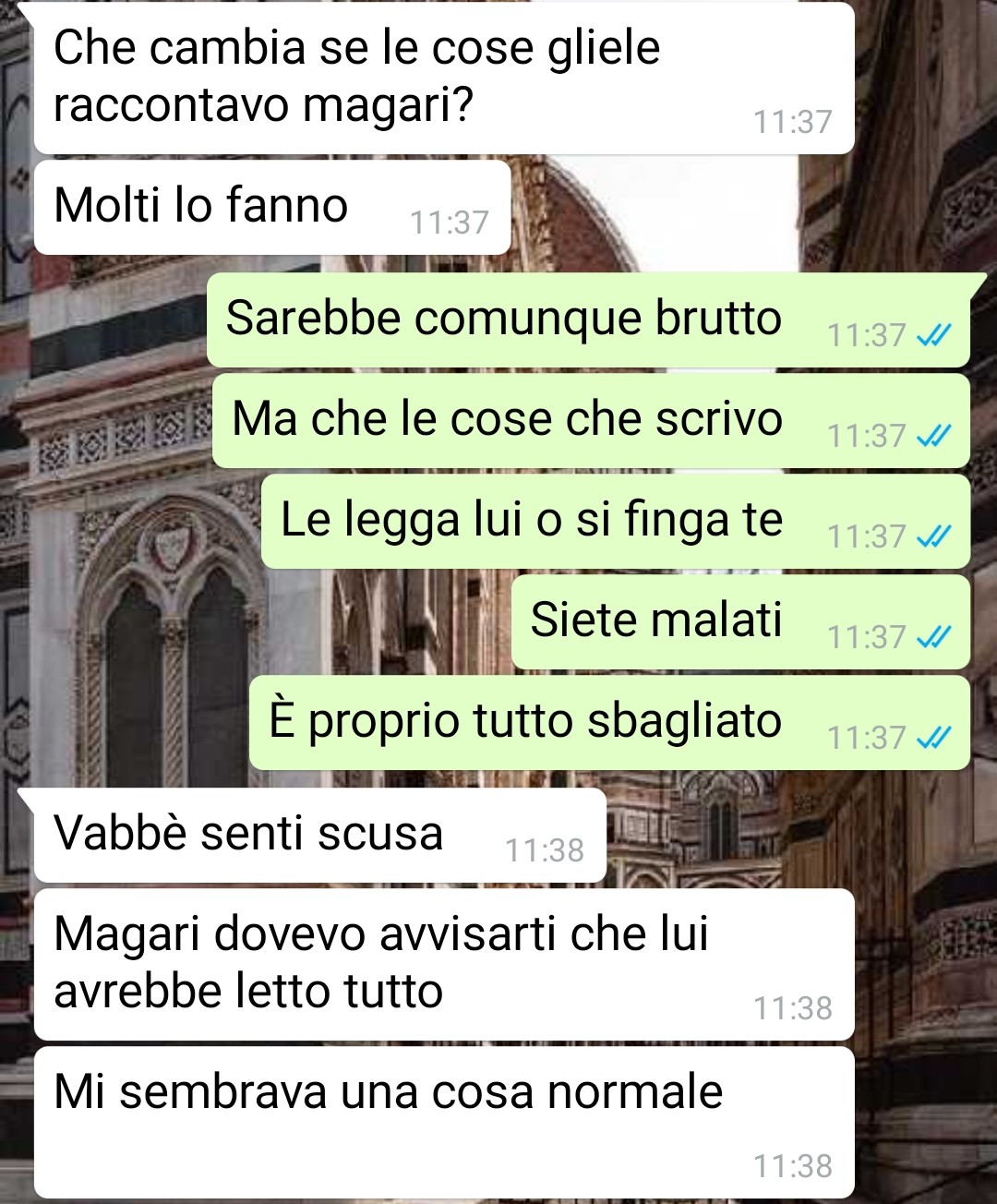997x1204 pixels.
Task: Click the 11:38 timestamp on 'Vabbè senti scusa'
Action: coord(545,850)
